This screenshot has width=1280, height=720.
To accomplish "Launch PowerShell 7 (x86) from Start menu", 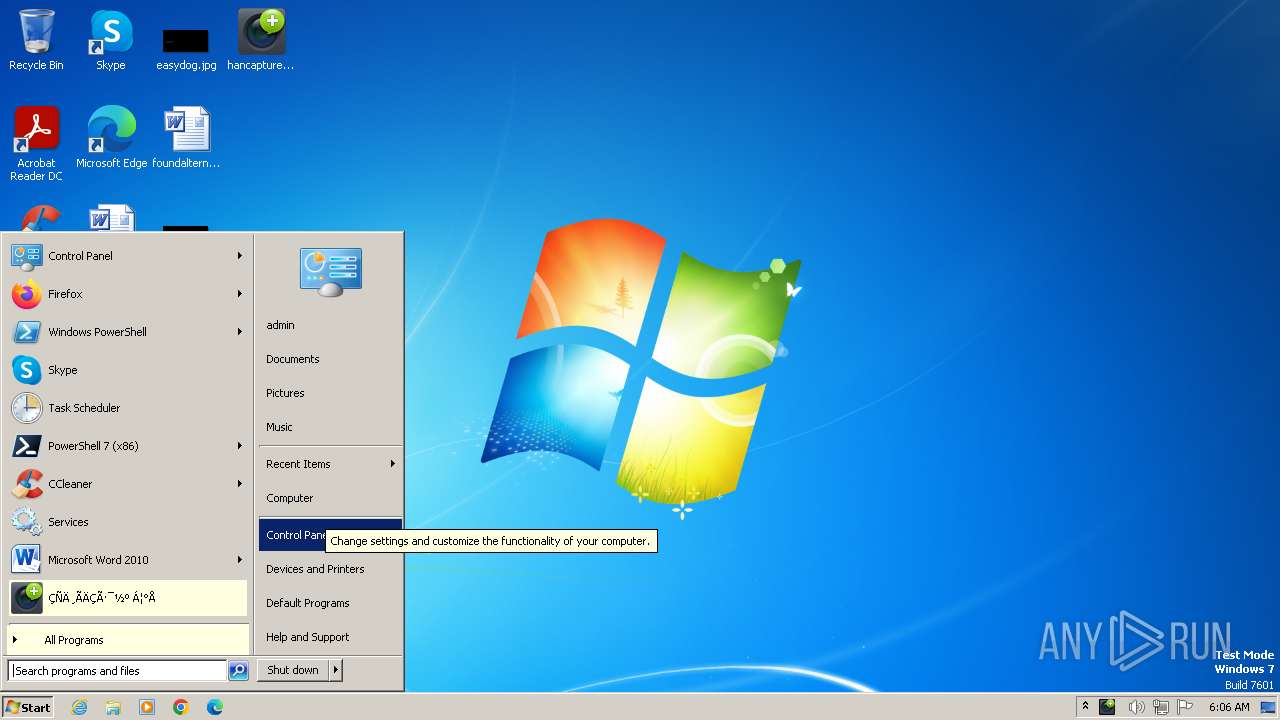I will (128, 446).
